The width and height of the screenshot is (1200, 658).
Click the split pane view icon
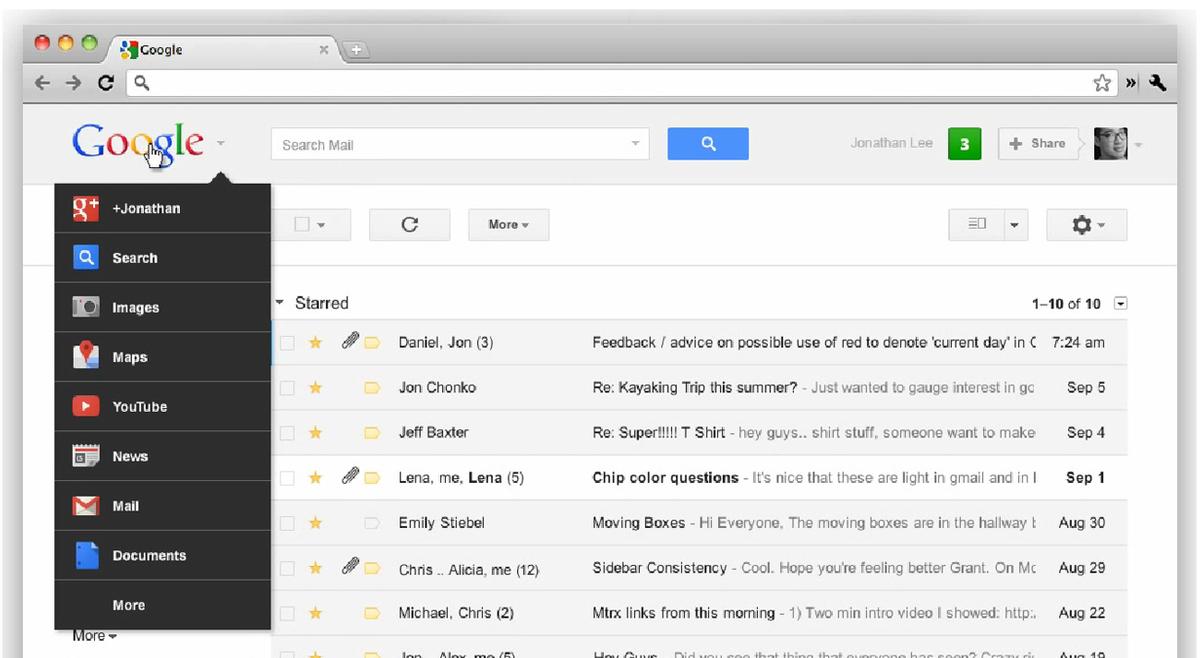pyautogui.click(x=977, y=225)
